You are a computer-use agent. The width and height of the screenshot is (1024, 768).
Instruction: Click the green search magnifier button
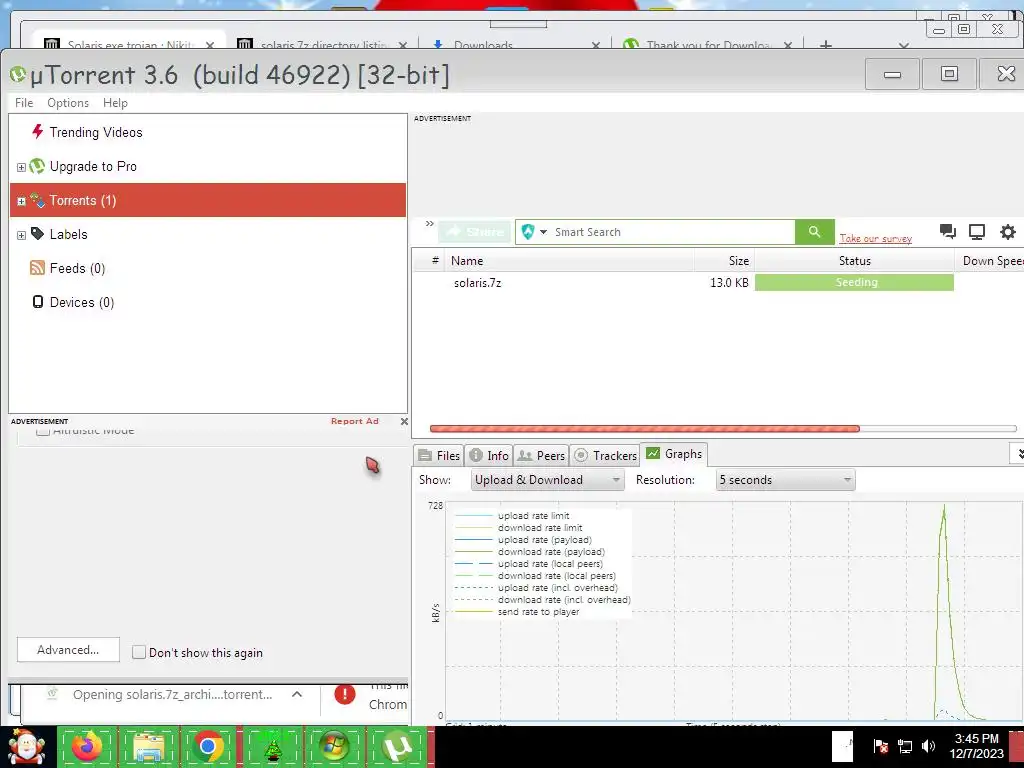click(x=814, y=232)
